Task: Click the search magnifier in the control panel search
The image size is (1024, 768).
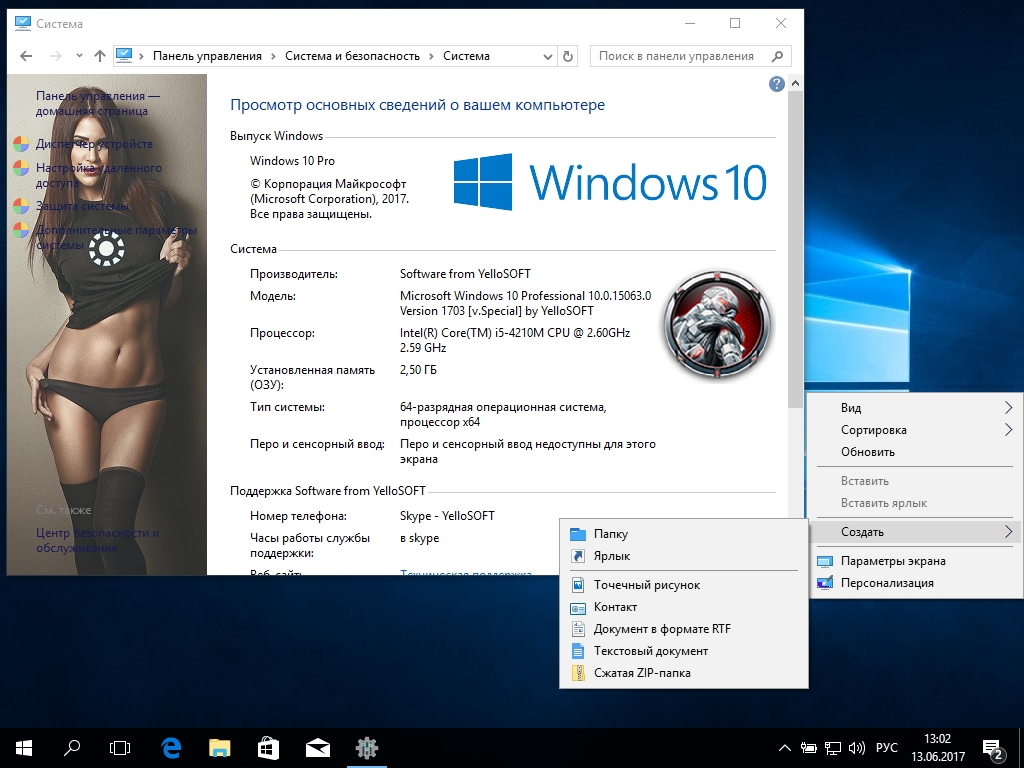Action: (x=777, y=56)
